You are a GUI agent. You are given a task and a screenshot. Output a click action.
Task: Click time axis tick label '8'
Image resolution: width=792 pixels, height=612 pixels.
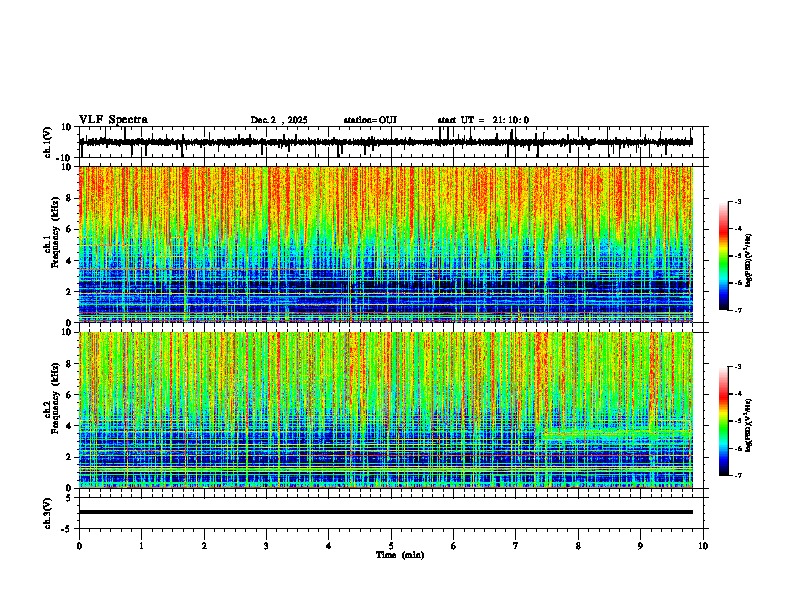(578, 546)
